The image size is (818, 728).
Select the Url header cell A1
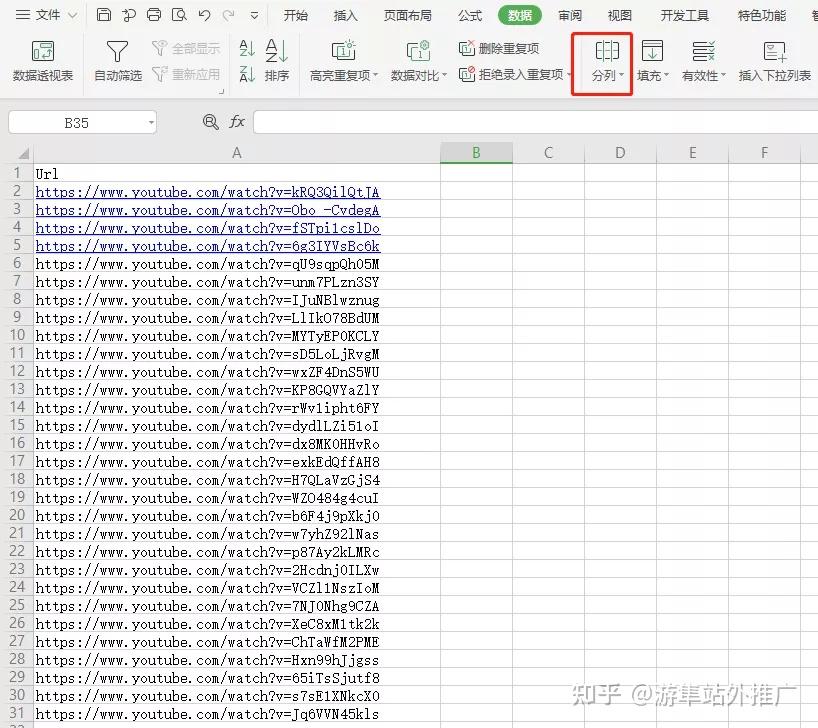[236, 173]
